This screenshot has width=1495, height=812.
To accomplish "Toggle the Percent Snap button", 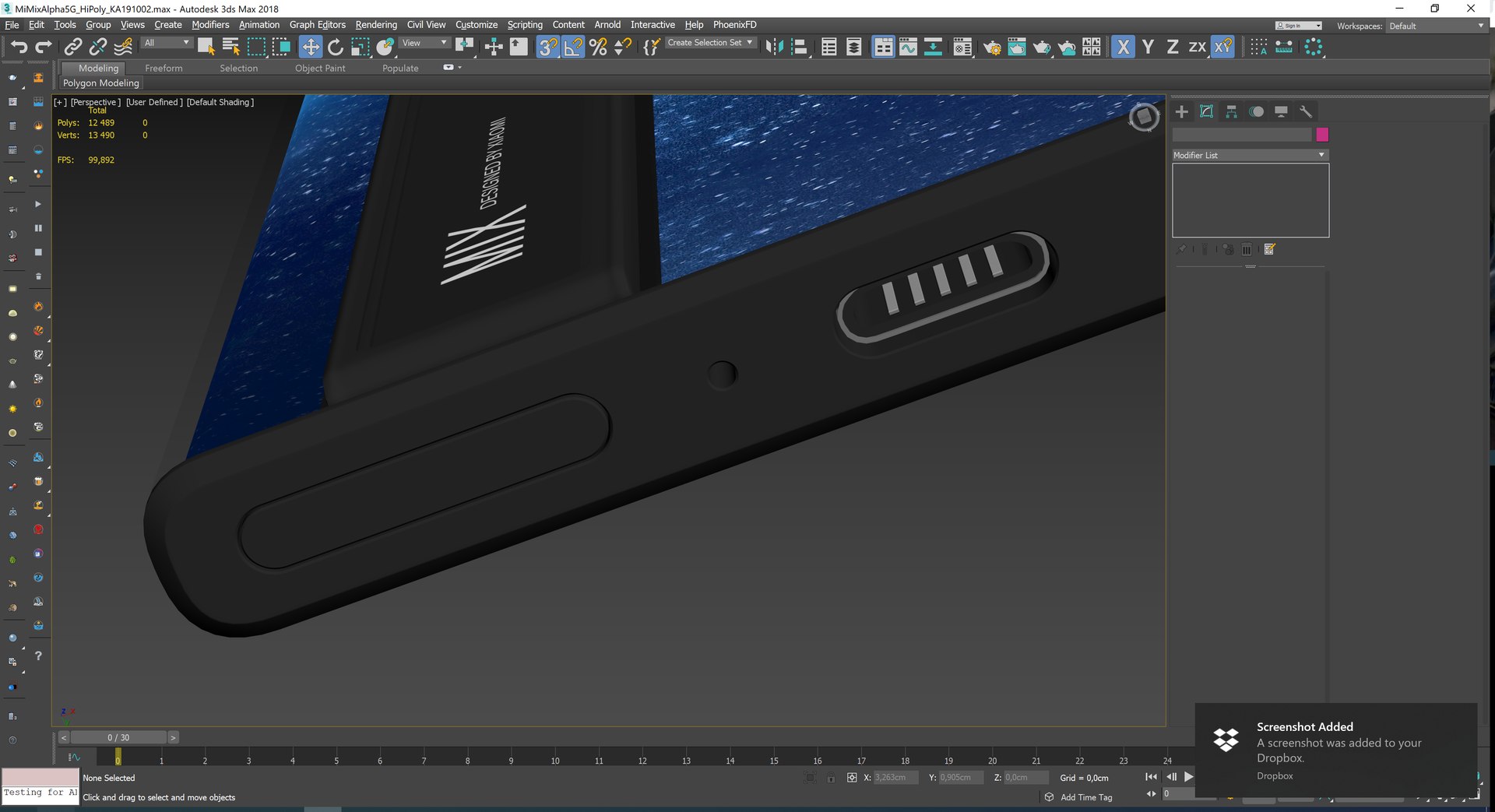I will pos(598,47).
